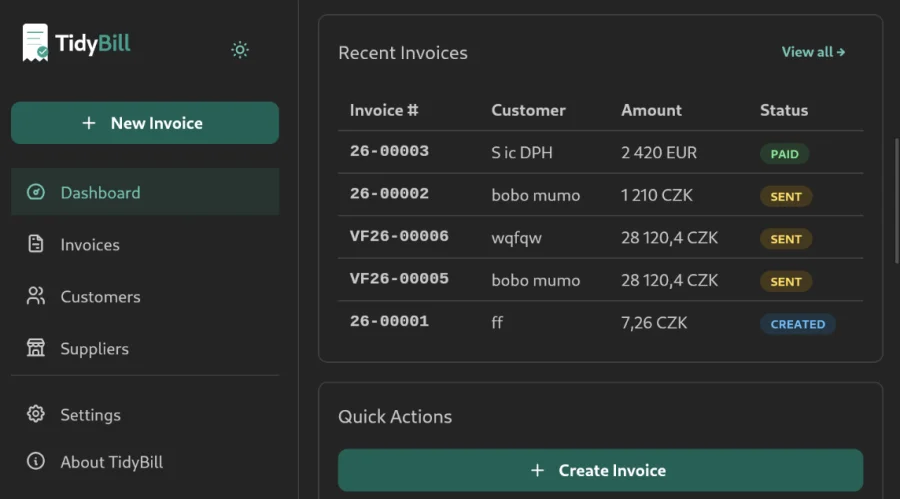Open the Suppliers section

pyautogui.click(x=145, y=348)
